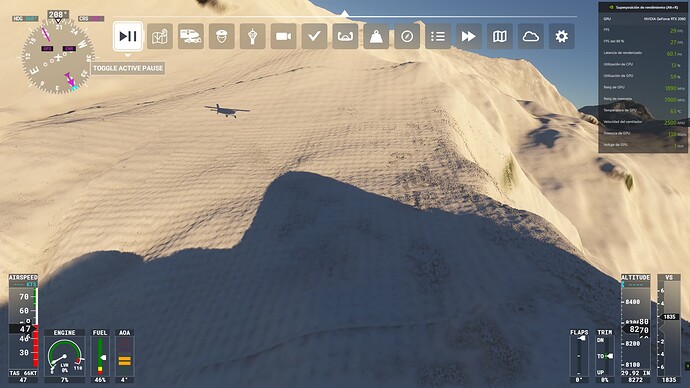Open the weight and fuel icon
The image size is (690, 388).
(x=376, y=36)
